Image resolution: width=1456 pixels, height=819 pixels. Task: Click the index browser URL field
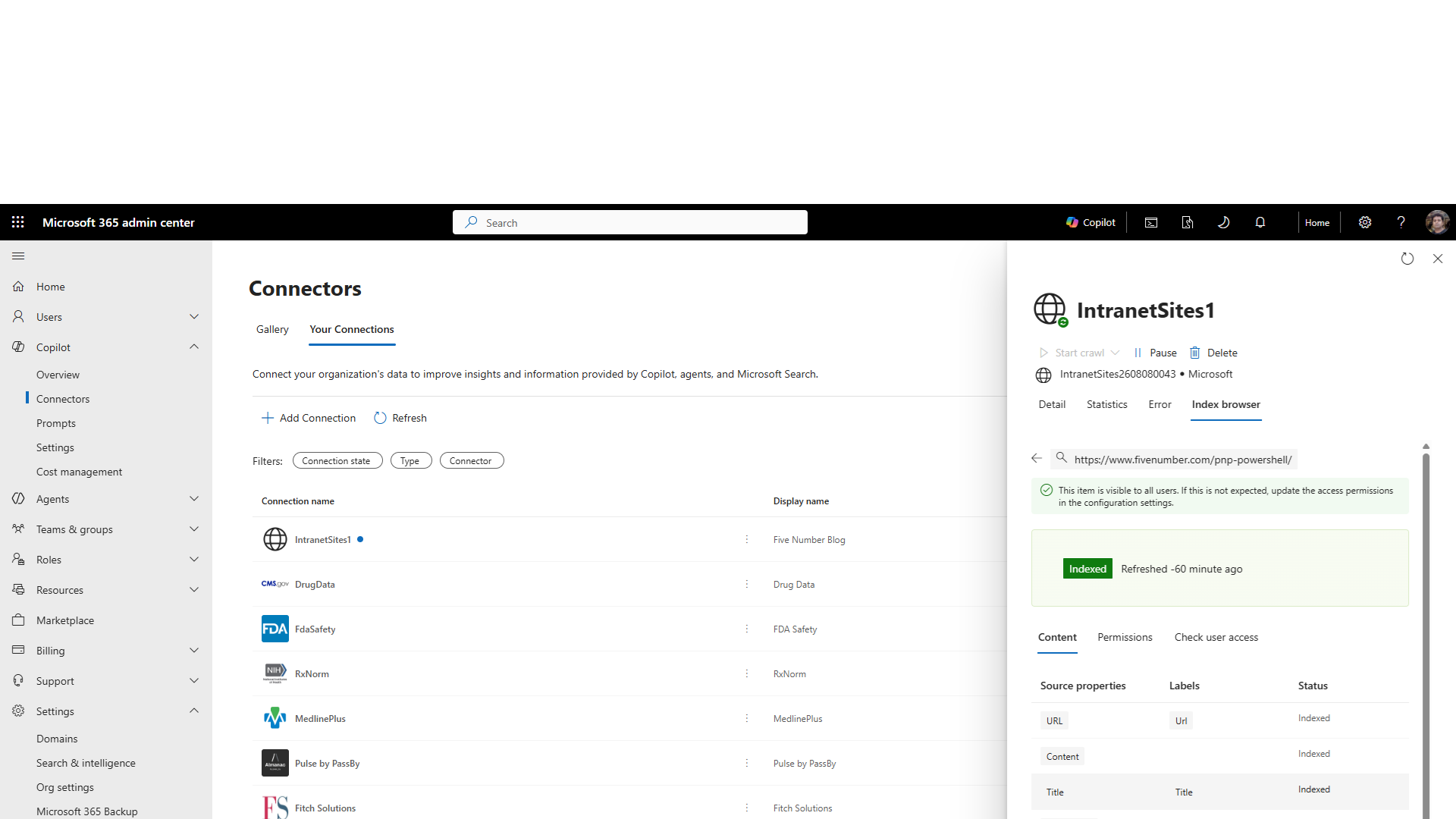pos(1174,459)
